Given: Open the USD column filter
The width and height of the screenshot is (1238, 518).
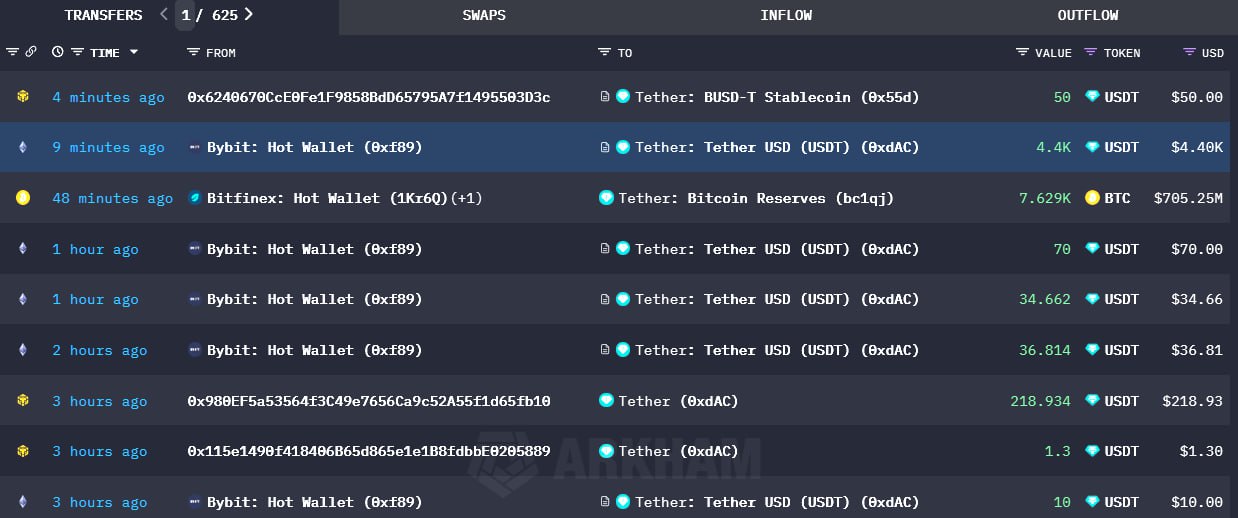Looking at the screenshot, I should [1189, 52].
